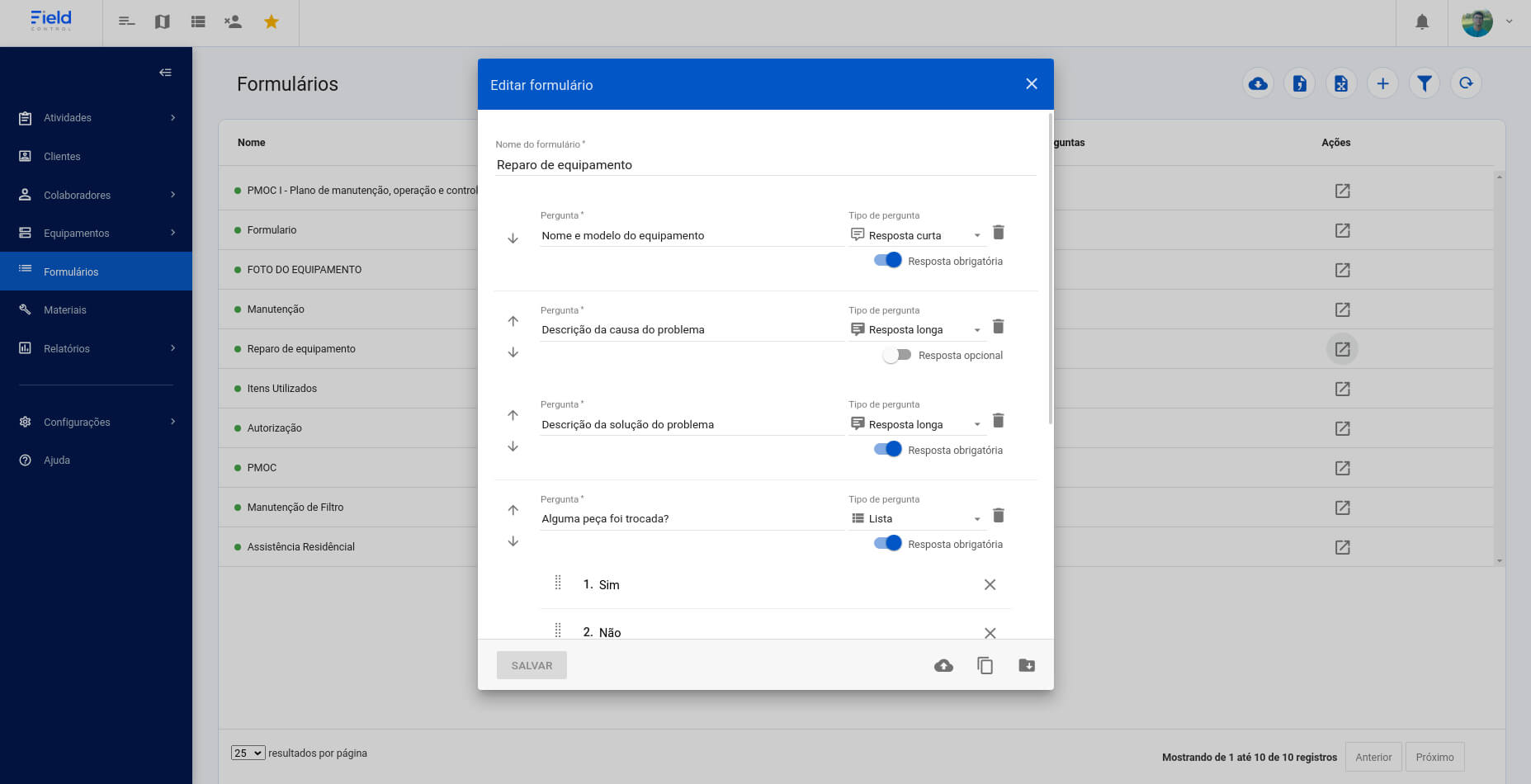This screenshot has width=1531, height=784.
Task: Go to Clientes in the sidebar
Action: (x=62, y=157)
